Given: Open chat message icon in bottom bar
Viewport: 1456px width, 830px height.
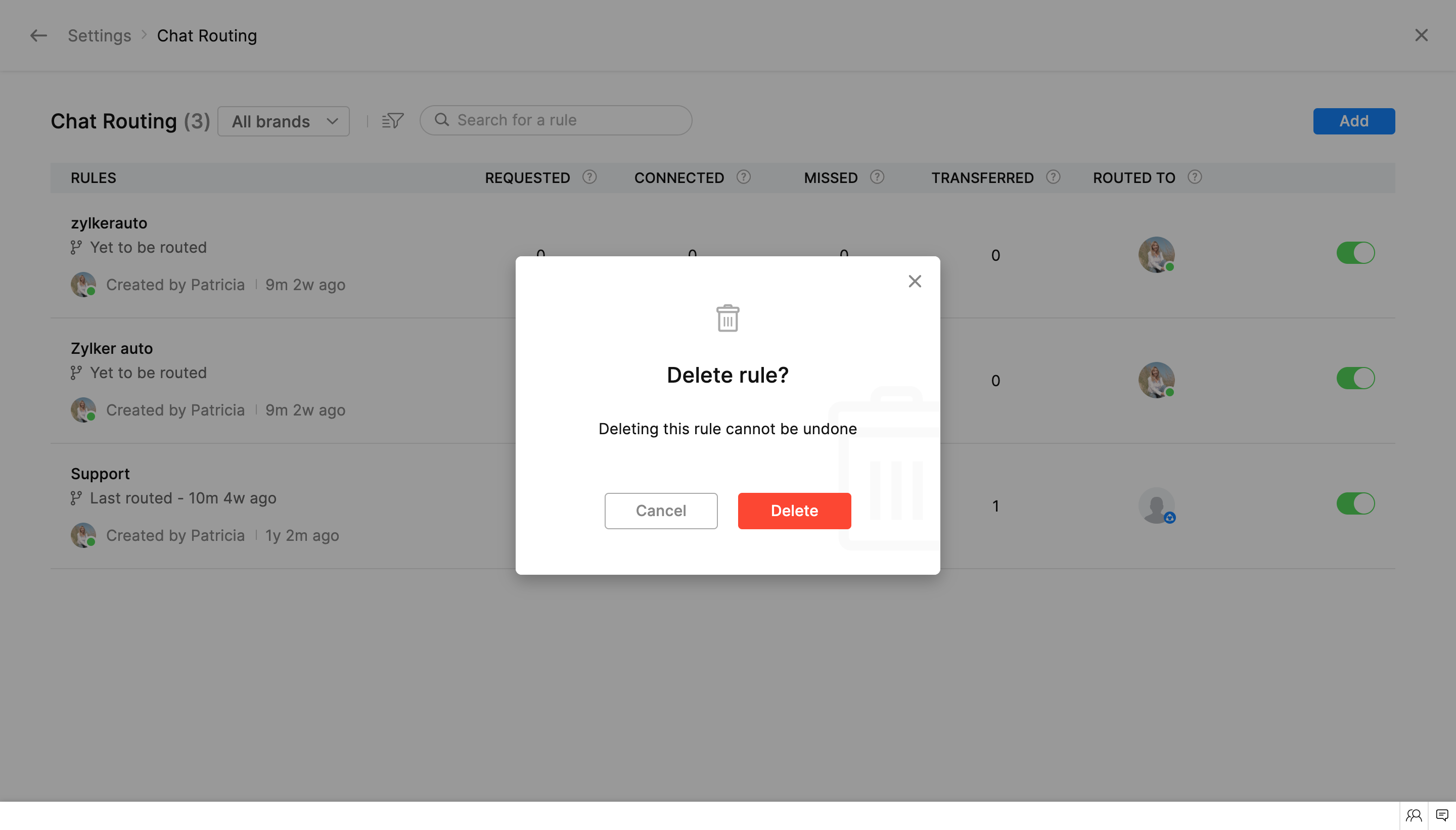Looking at the screenshot, I should coord(1442,815).
